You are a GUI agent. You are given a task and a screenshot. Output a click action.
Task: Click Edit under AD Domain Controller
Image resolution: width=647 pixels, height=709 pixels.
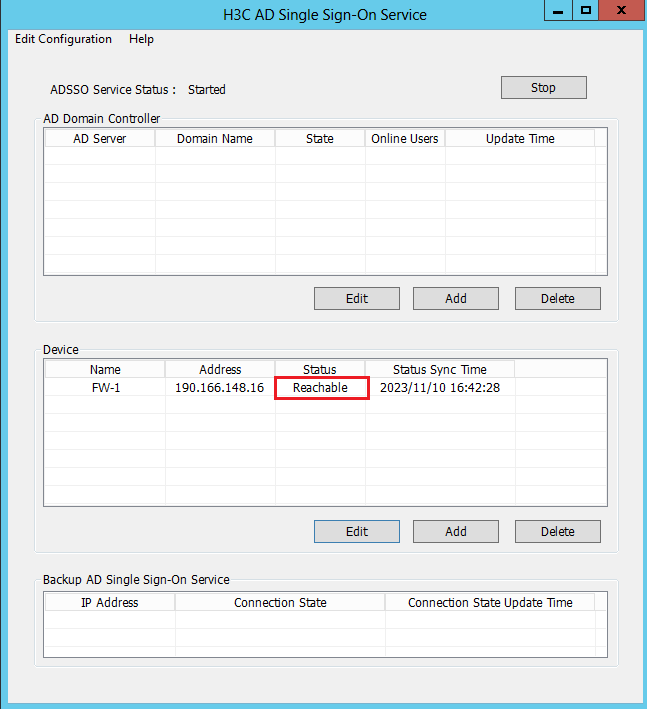357,298
